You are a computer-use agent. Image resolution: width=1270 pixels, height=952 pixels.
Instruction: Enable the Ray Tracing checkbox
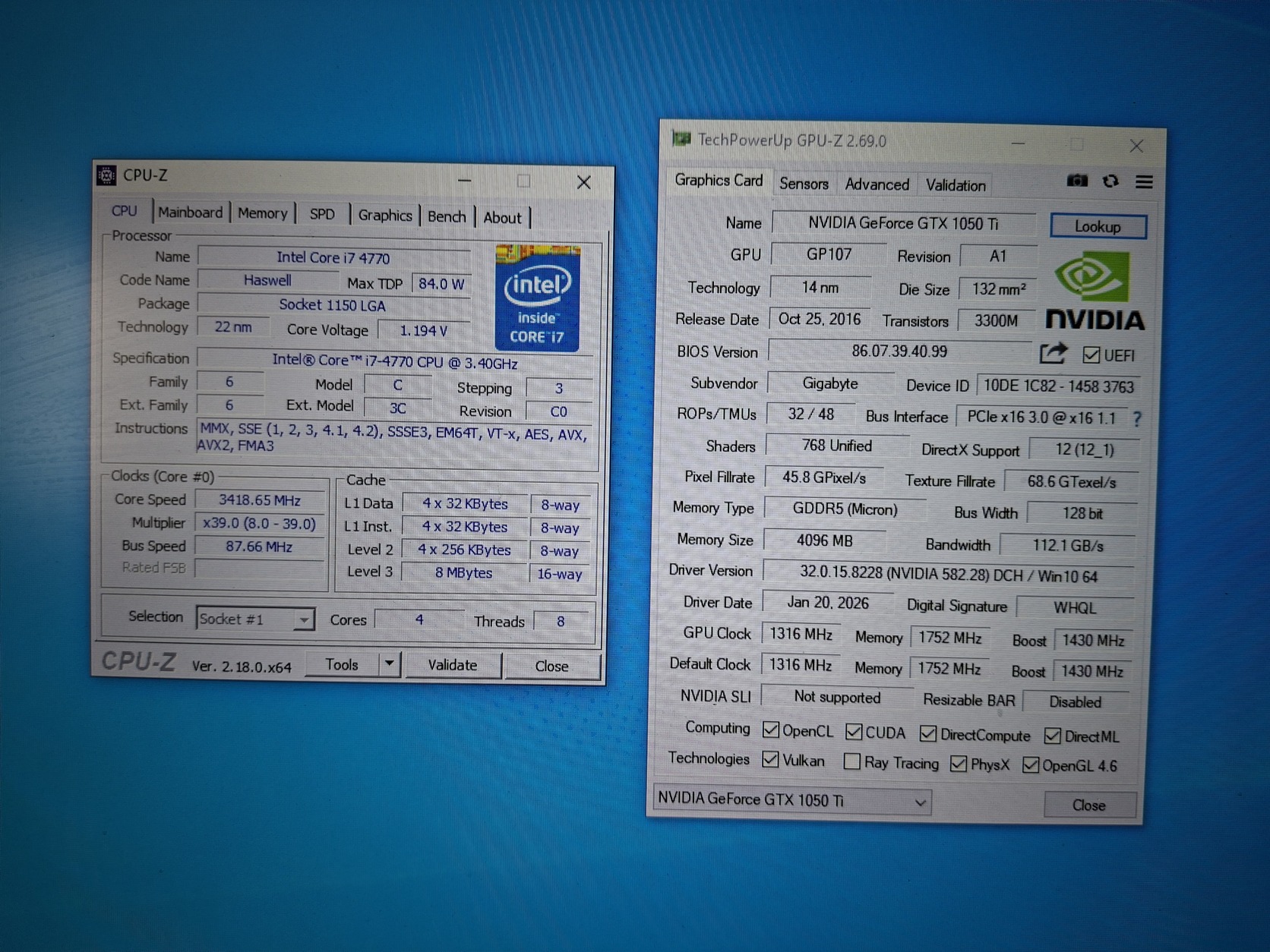852,761
